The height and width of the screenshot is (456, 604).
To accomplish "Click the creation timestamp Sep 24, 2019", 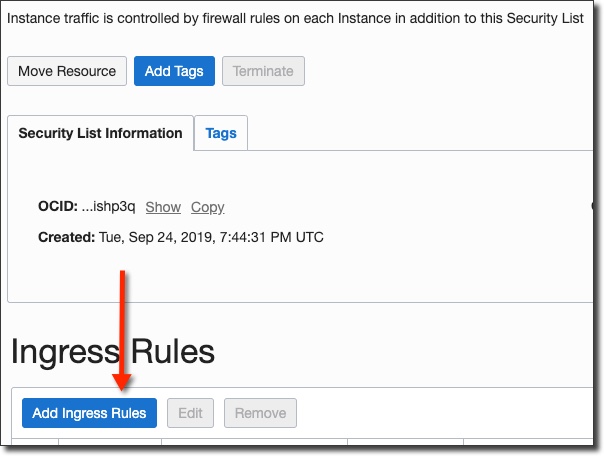I will coord(211,237).
